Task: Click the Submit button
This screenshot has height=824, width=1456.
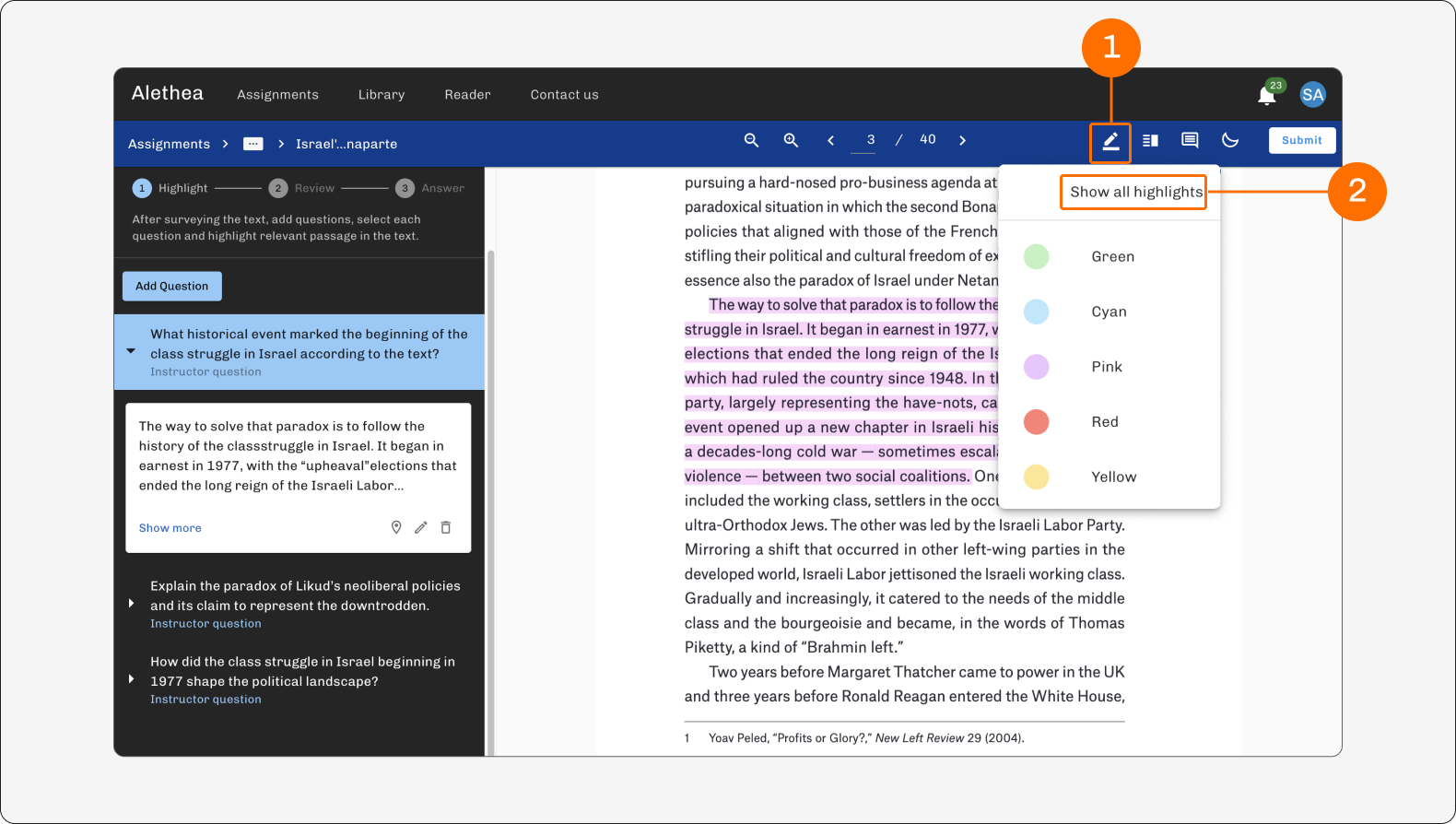Action: pyautogui.click(x=1302, y=140)
